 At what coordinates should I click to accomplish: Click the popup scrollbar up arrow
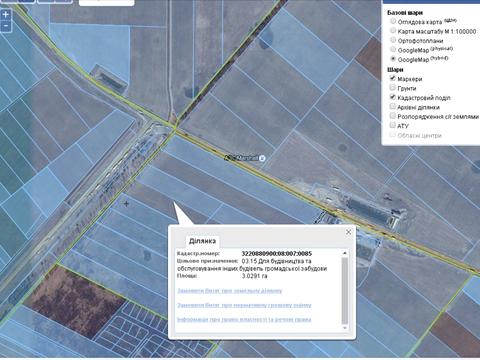click(345, 253)
